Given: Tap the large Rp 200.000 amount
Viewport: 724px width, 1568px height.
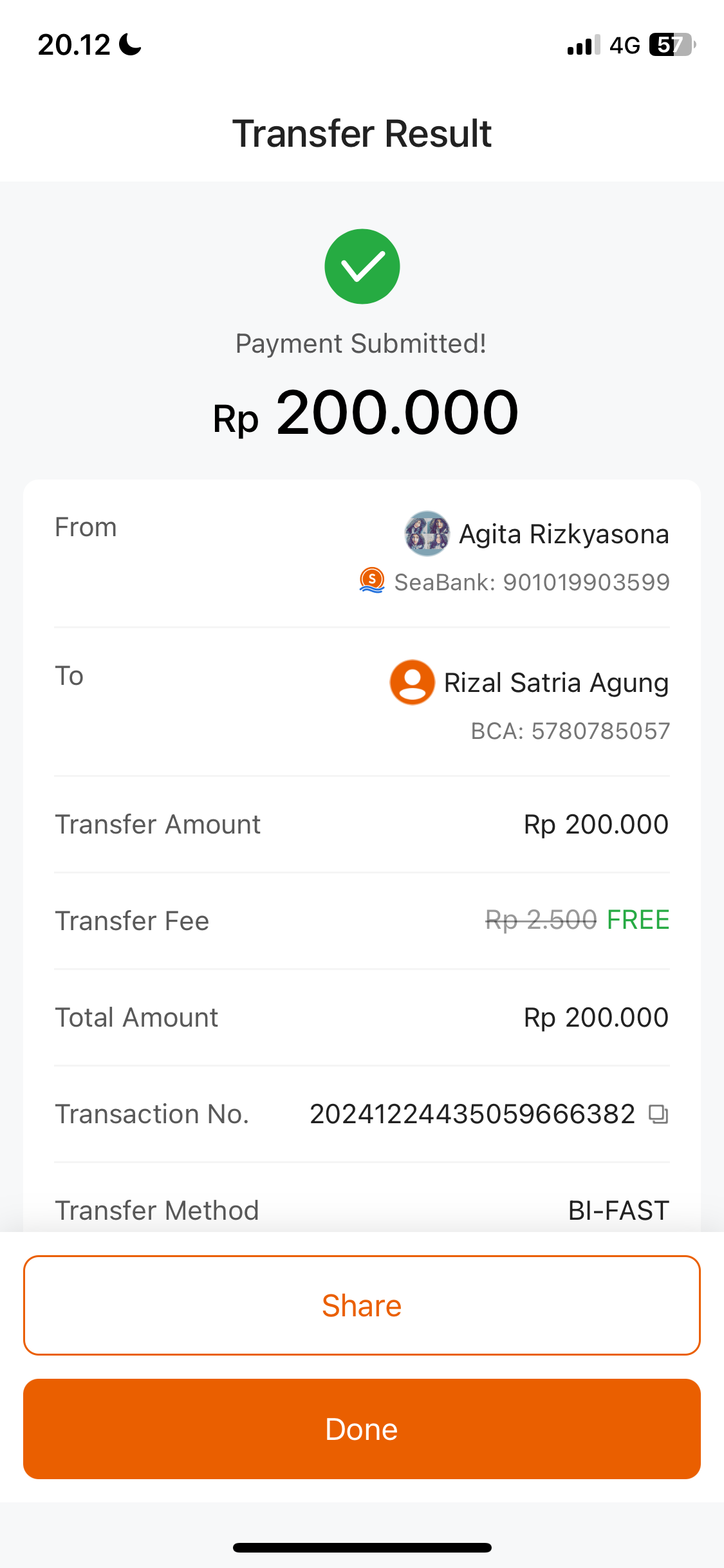Looking at the screenshot, I should pyautogui.click(x=365, y=413).
